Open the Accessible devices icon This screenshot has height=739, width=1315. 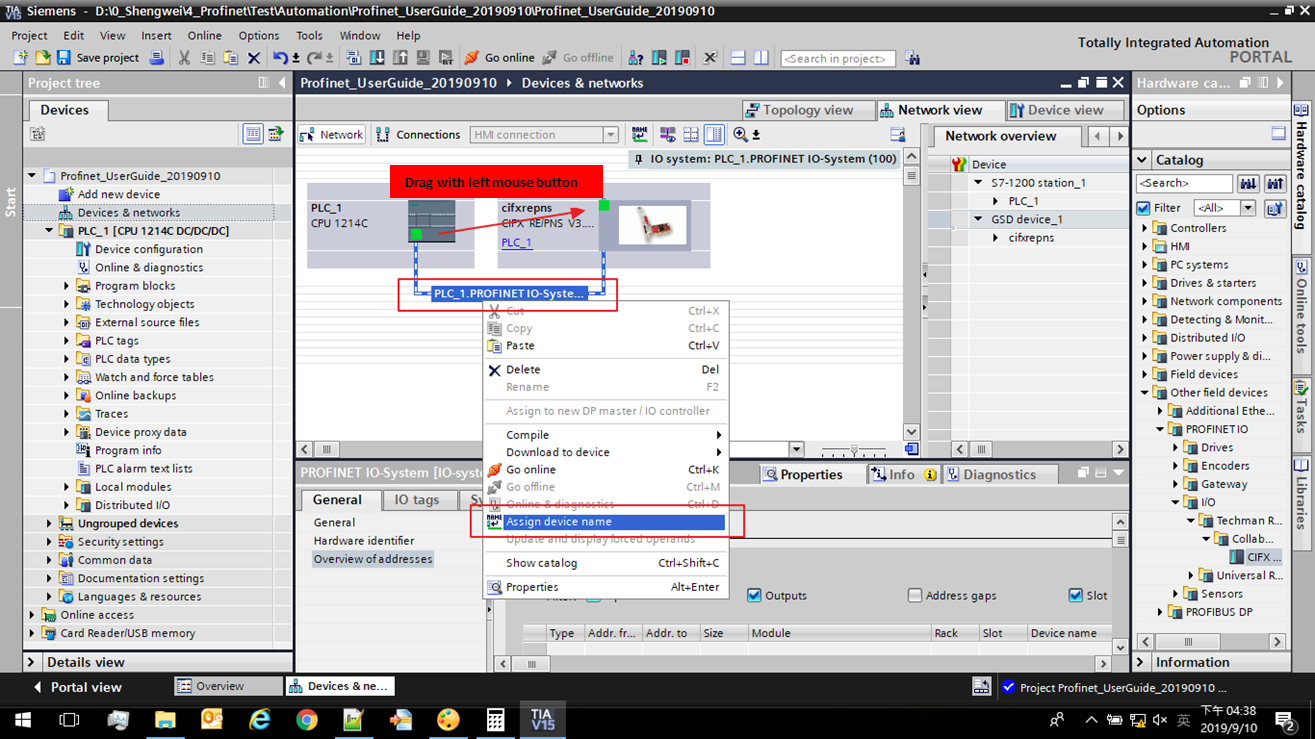point(636,58)
